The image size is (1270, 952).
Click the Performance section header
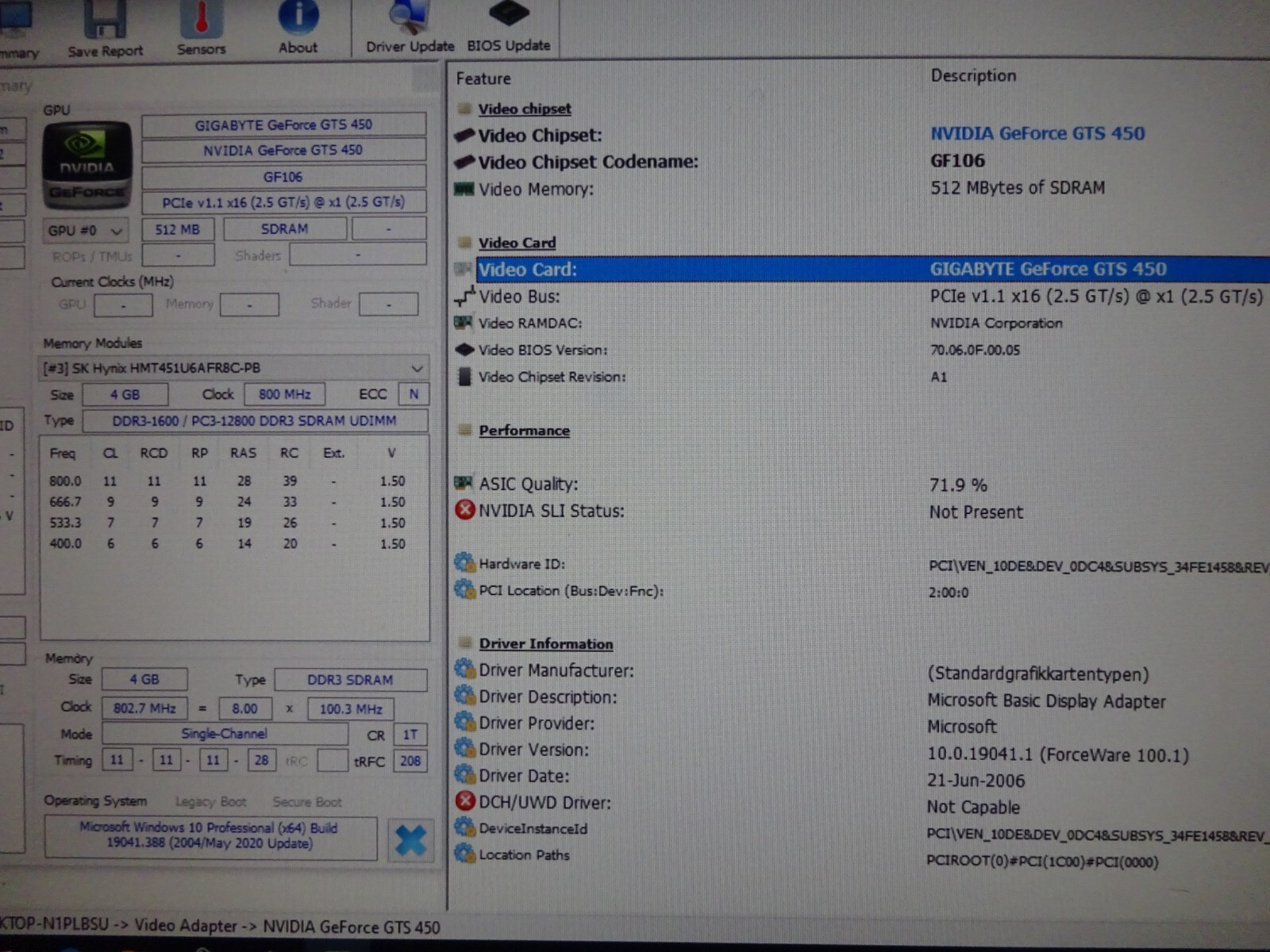pos(524,430)
